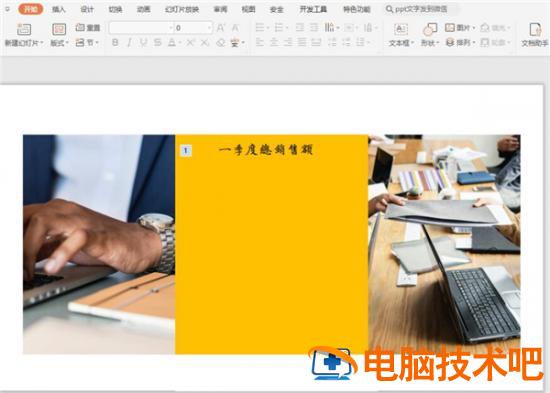Click the 重置 reset button
The width and height of the screenshot is (550, 393).
coord(88,27)
